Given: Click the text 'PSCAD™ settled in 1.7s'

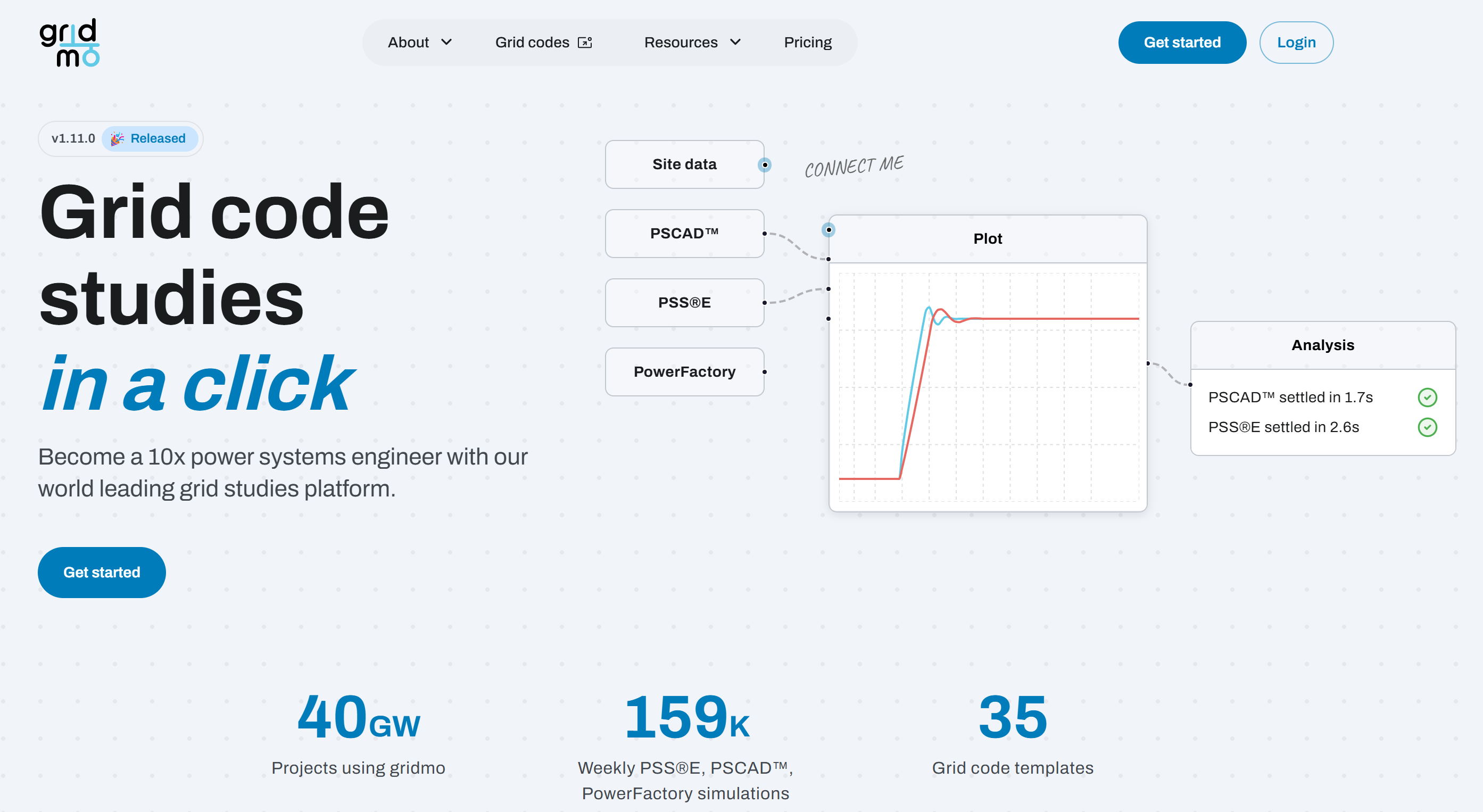Looking at the screenshot, I should [1290, 397].
